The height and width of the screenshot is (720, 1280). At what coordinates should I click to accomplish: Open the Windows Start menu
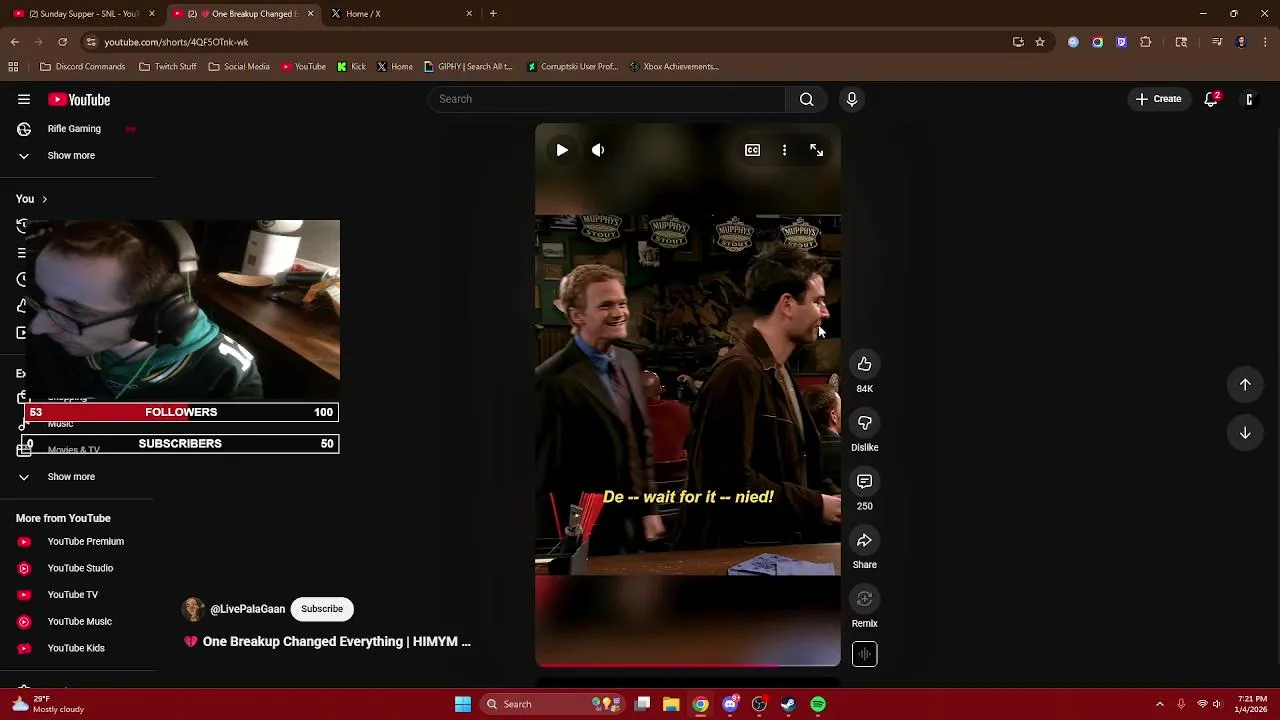point(463,704)
